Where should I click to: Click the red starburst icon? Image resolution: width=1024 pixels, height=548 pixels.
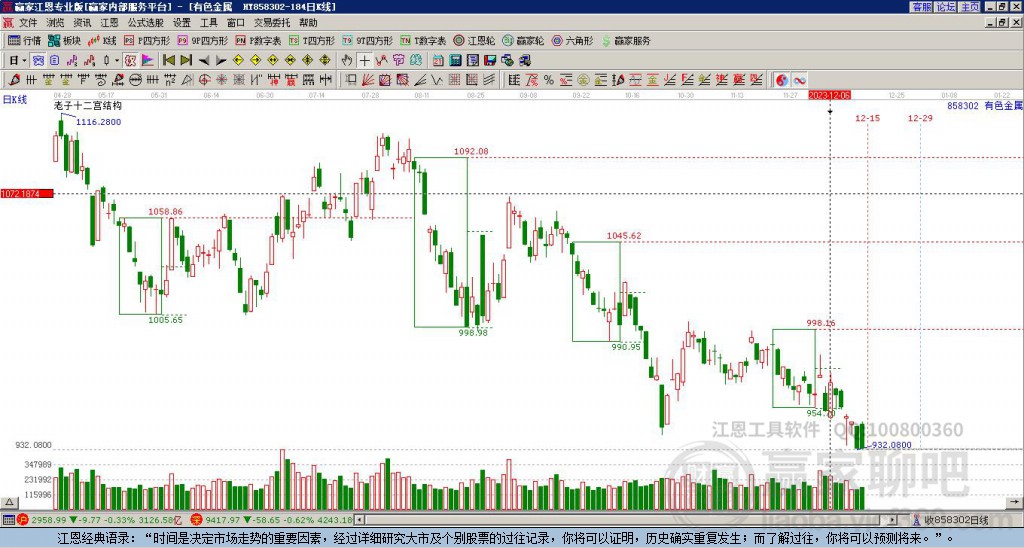pyautogui.click(x=222, y=80)
